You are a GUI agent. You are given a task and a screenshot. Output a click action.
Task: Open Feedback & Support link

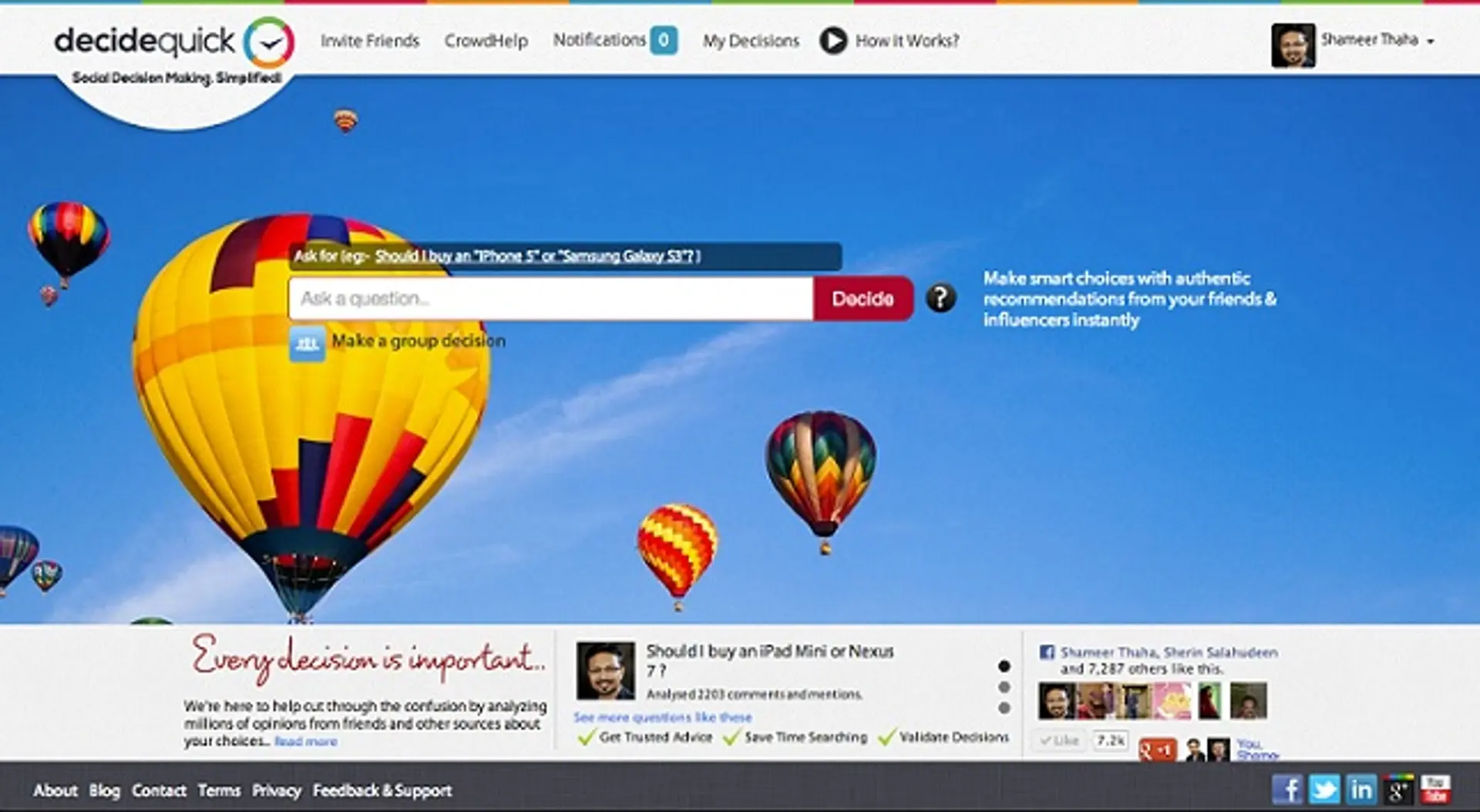click(382, 790)
